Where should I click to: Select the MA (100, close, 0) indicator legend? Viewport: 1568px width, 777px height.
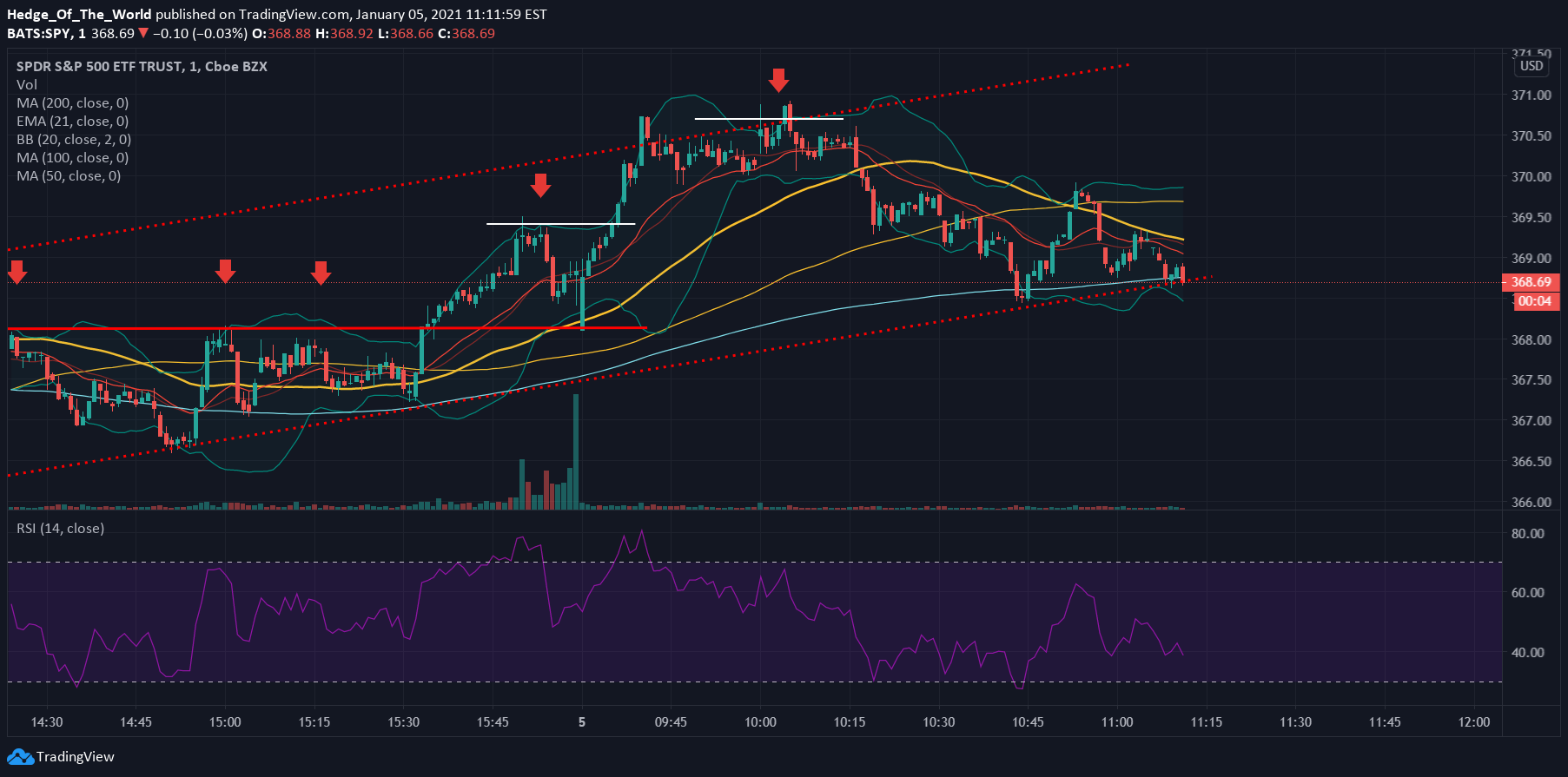73,158
